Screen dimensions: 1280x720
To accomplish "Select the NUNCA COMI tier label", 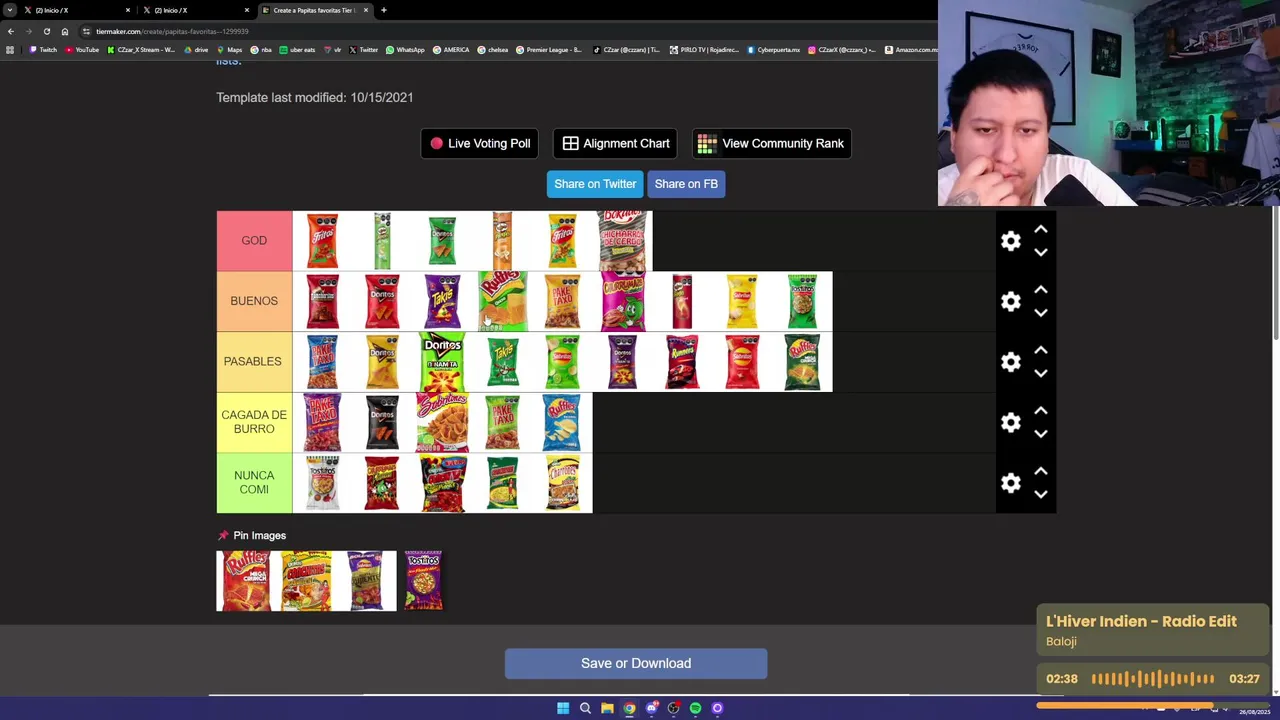I will pyautogui.click(x=254, y=483).
